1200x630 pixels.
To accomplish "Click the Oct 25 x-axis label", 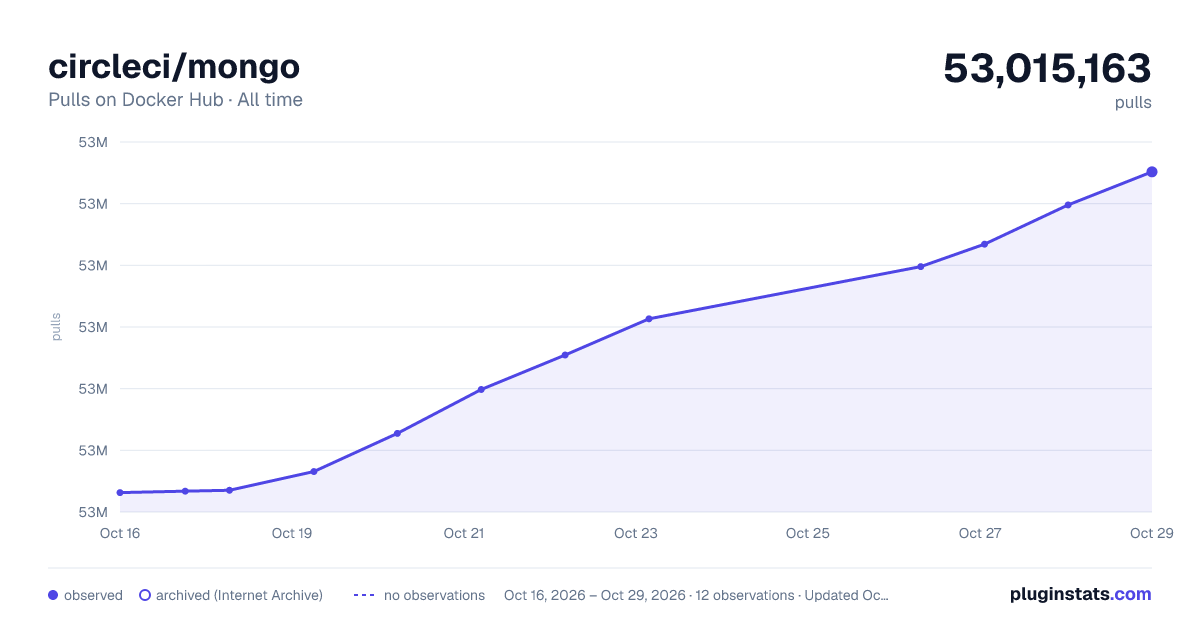I will [x=808, y=533].
